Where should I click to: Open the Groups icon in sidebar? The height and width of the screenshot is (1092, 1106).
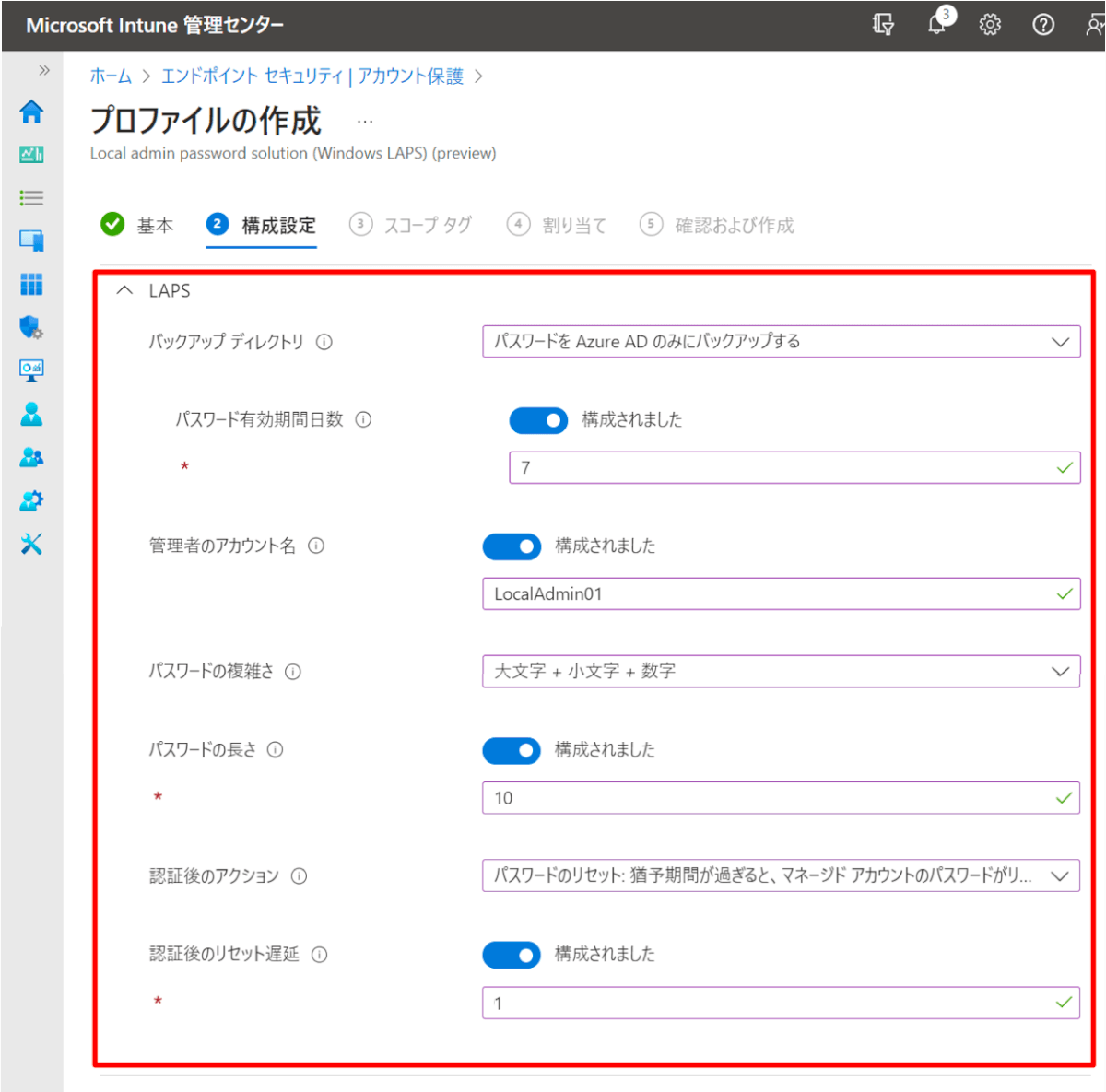[x=31, y=457]
